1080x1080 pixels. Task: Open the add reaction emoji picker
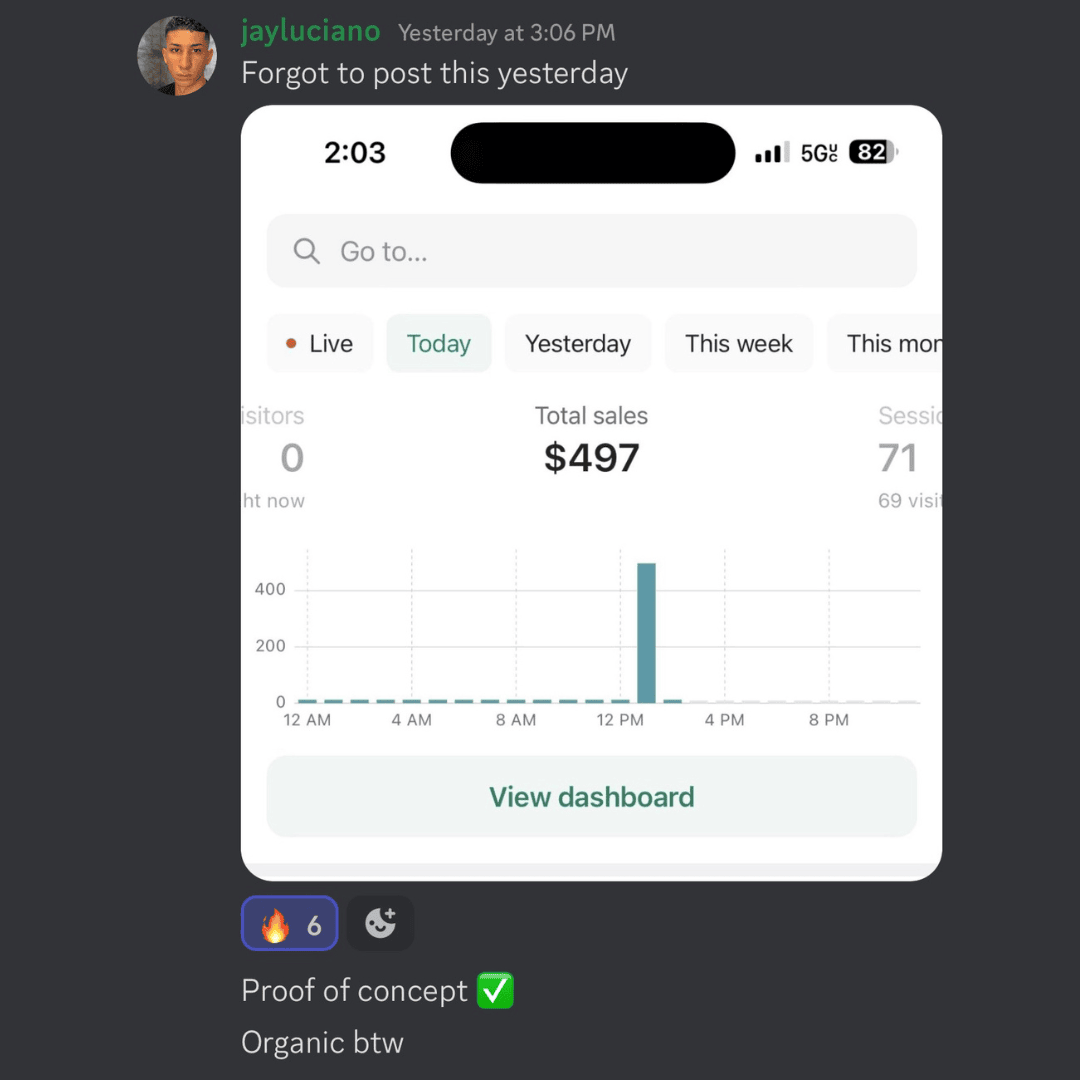380,923
